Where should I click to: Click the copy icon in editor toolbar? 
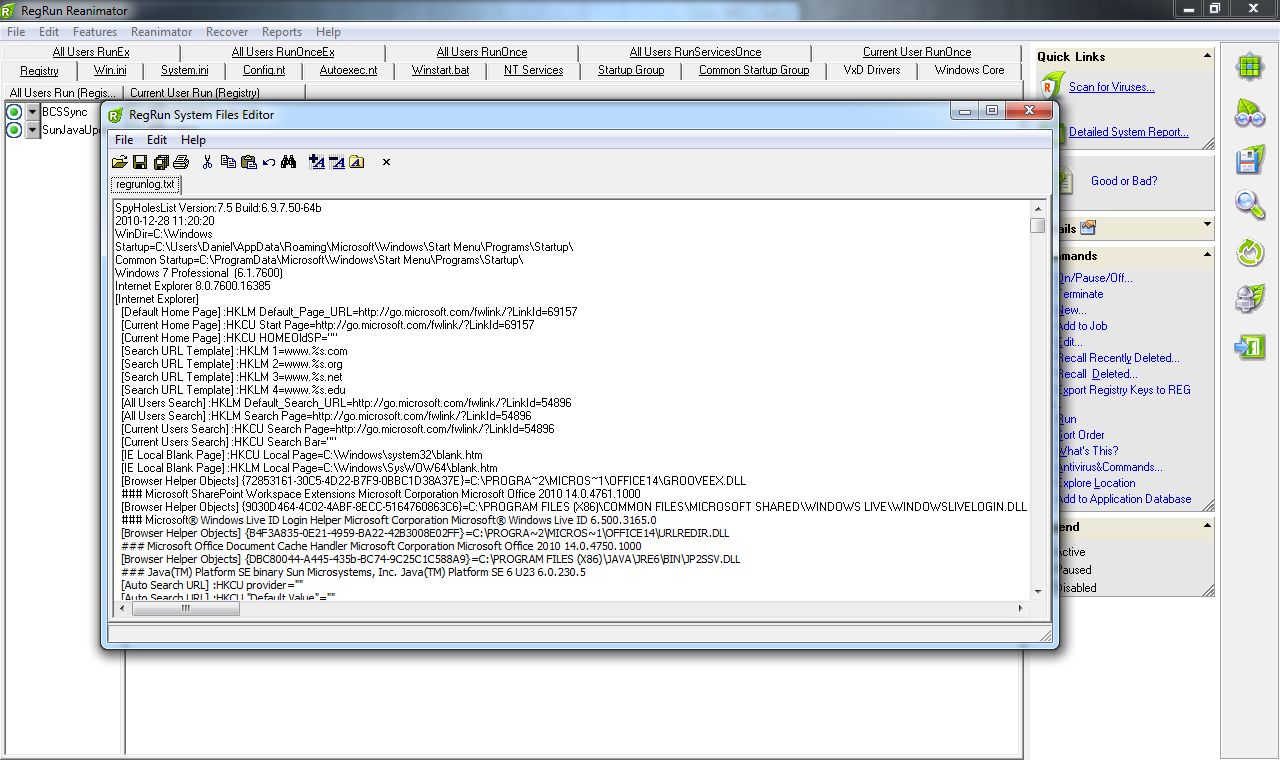[x=228, y=162]
